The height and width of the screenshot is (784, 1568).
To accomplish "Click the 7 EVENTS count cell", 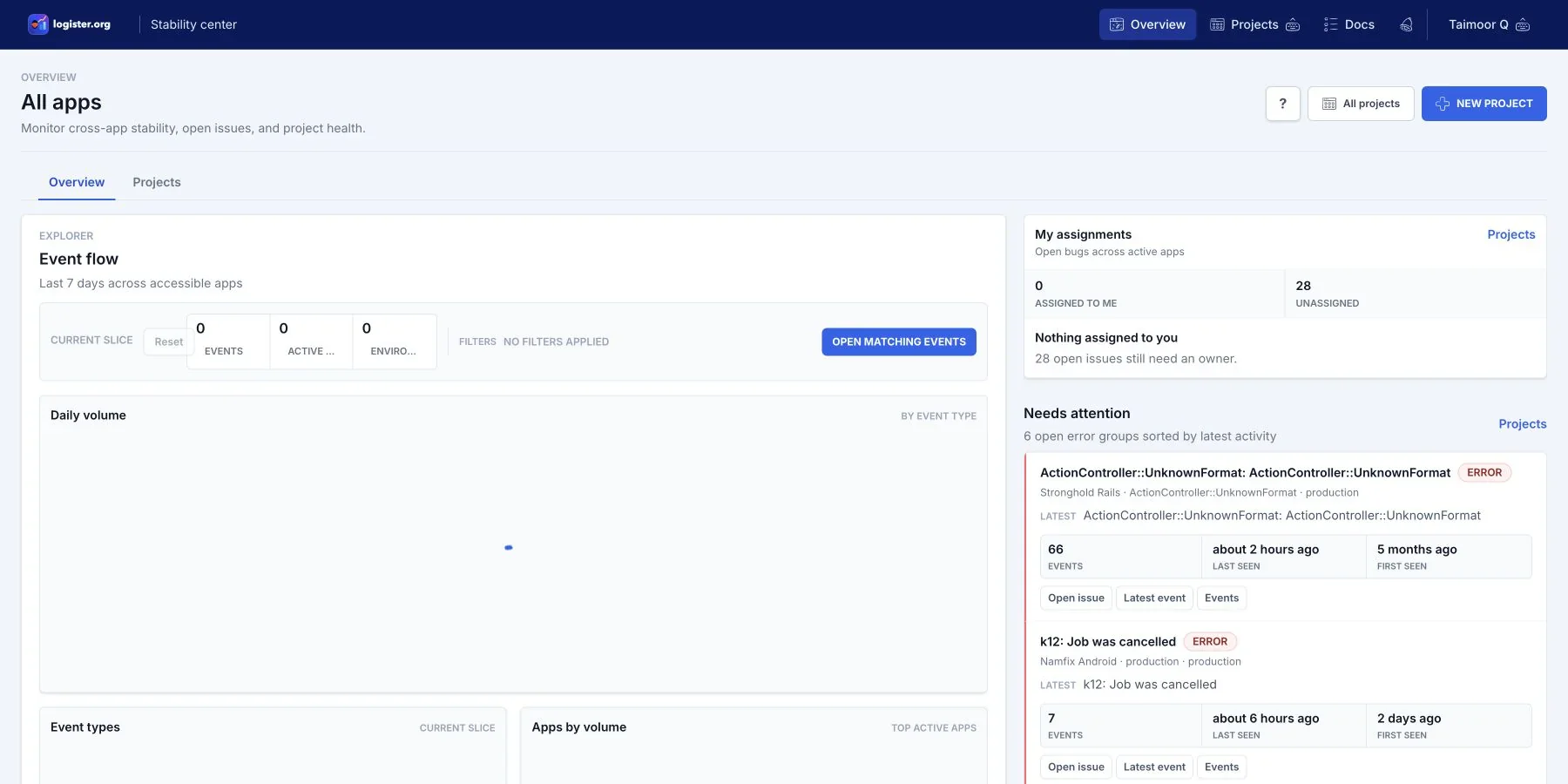I will tap(1120, 726).
